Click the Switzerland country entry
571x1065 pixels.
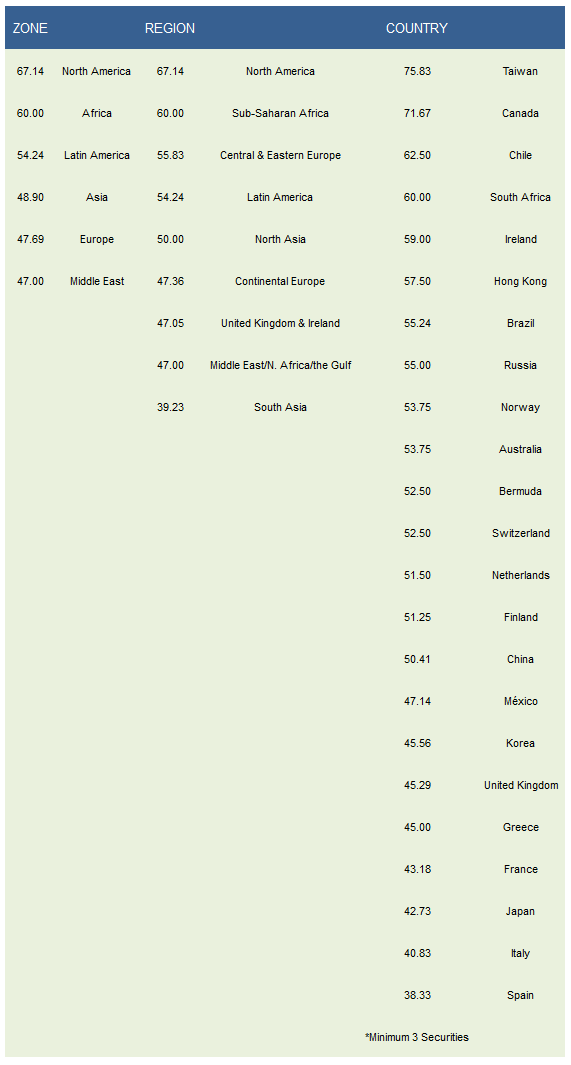(x=521, y=533)
